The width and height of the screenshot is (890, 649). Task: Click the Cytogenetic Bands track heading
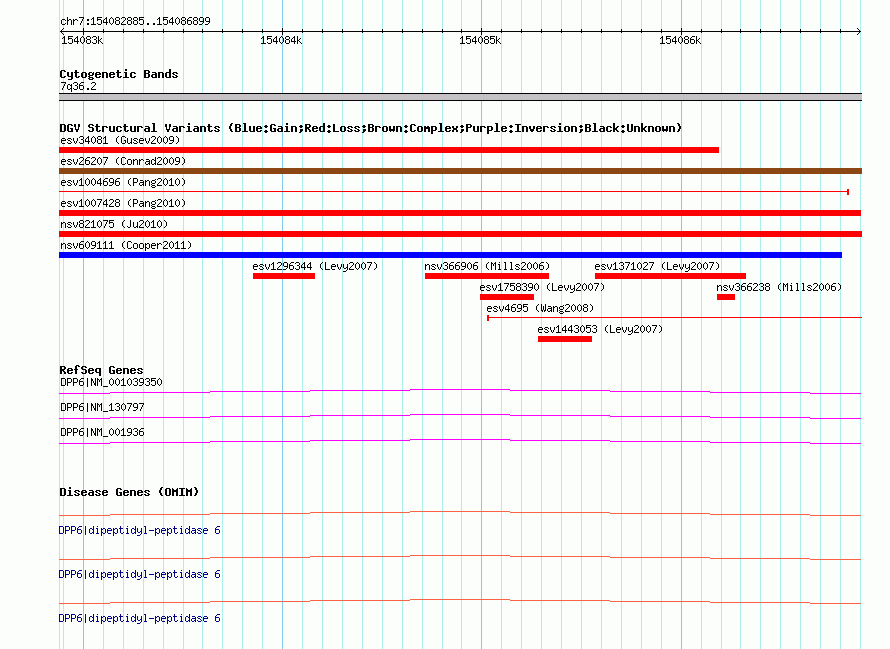point(119,74)
